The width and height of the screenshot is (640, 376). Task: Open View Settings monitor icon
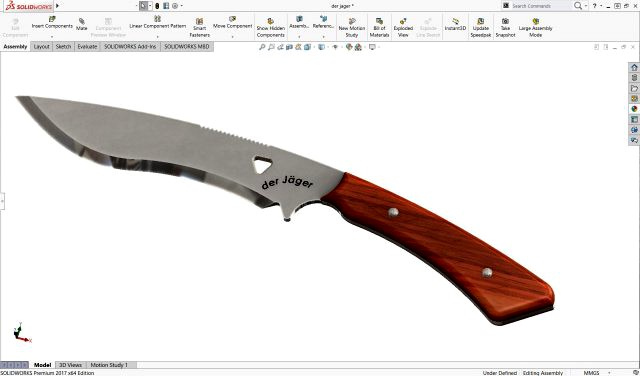(372, 47)
